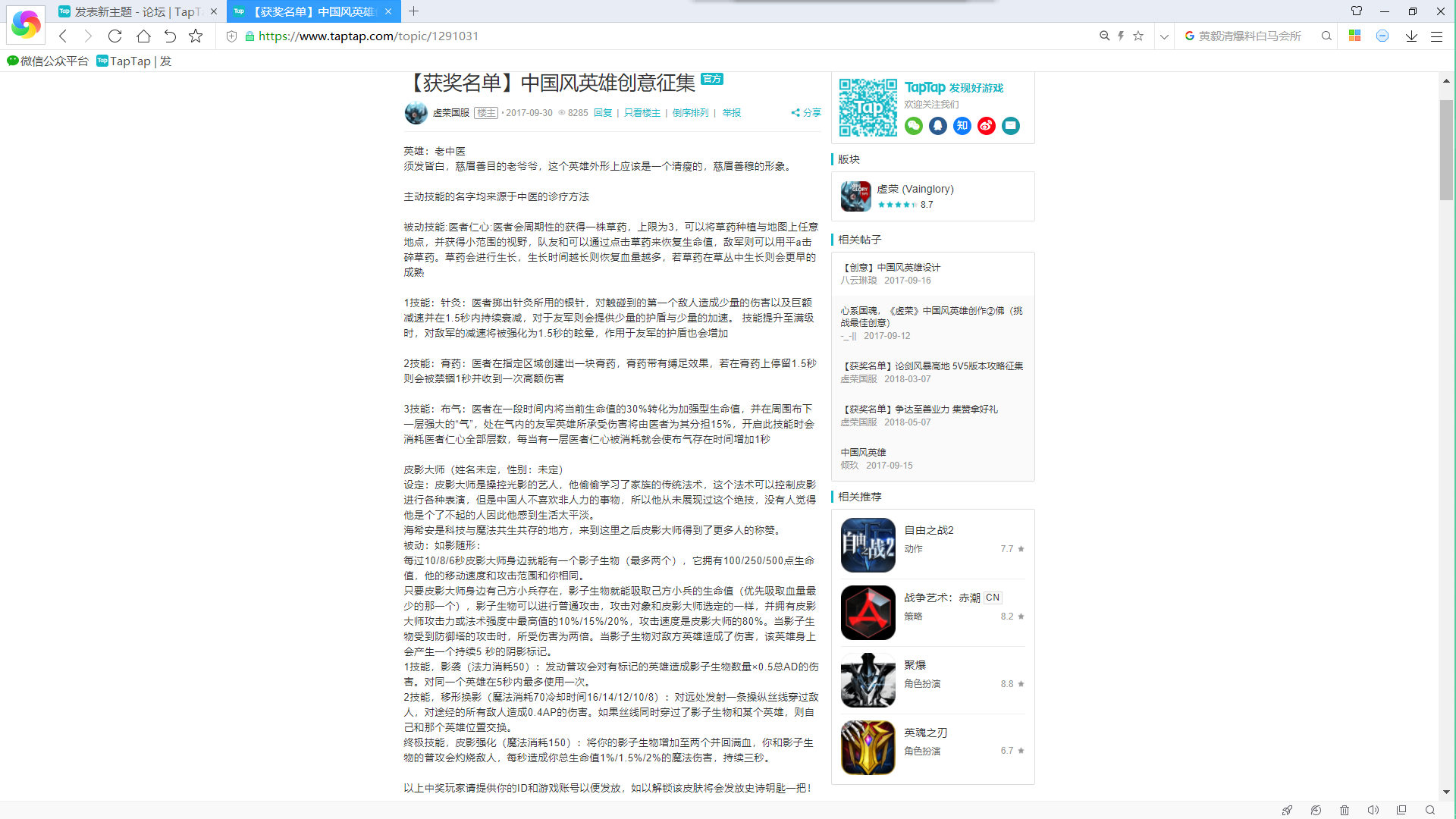Open the colorful apps grid icon
The image size is (1456, 819).
click(1354, 36)
